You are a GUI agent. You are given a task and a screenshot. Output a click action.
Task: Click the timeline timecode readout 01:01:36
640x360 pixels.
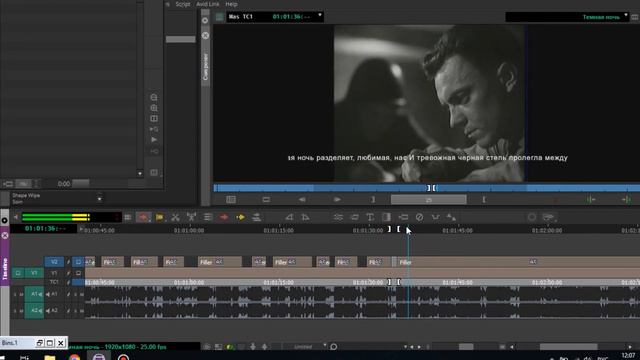pos(44,229)
